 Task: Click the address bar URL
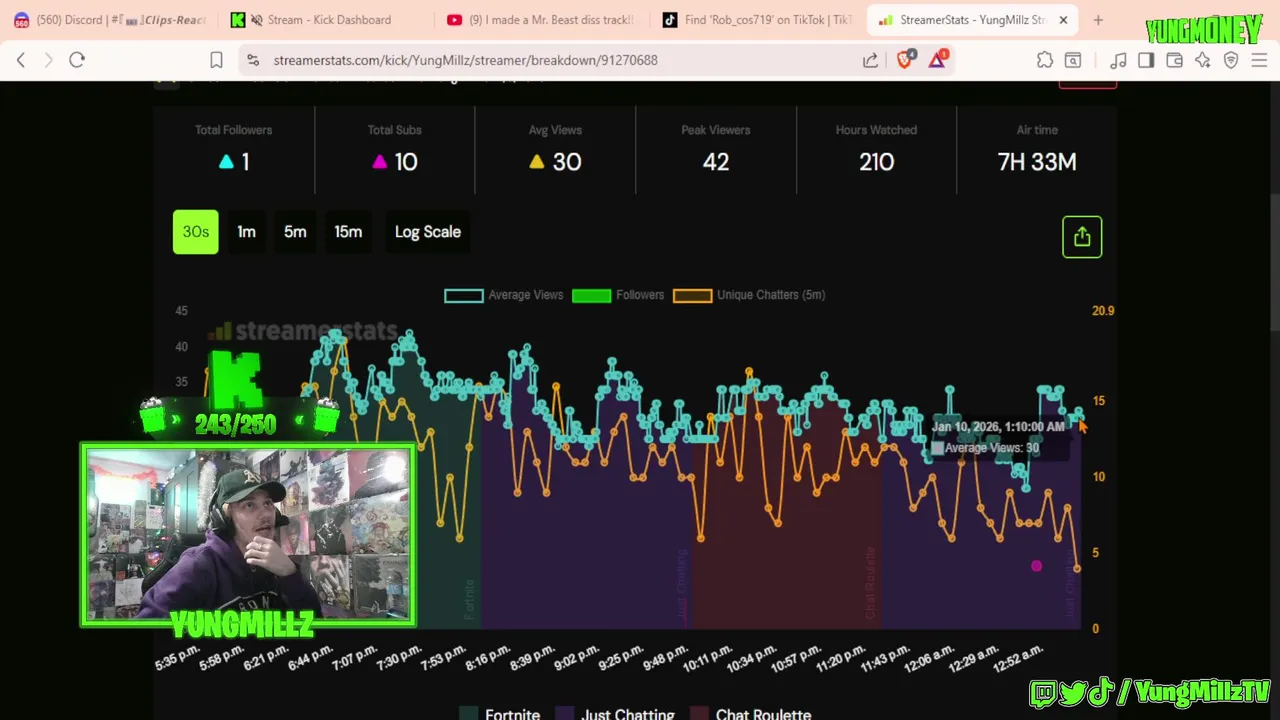[465, 60]
